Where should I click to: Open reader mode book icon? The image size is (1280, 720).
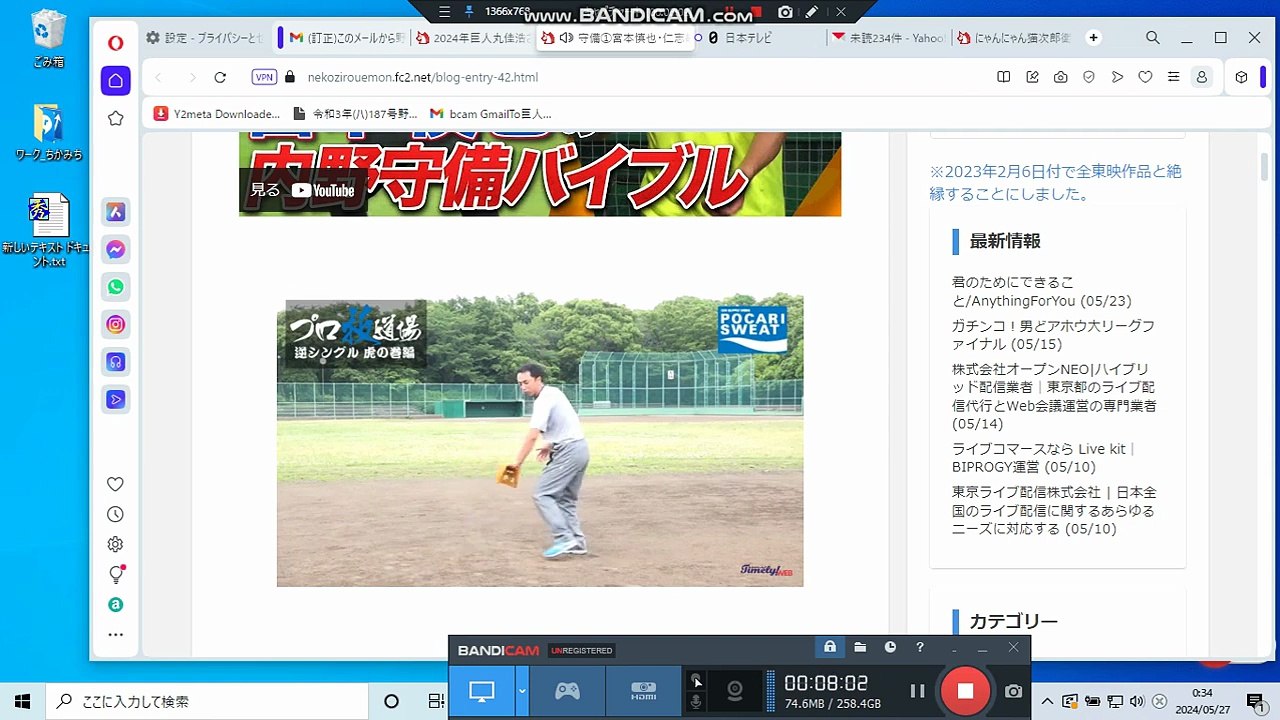tap(1003, 77)
